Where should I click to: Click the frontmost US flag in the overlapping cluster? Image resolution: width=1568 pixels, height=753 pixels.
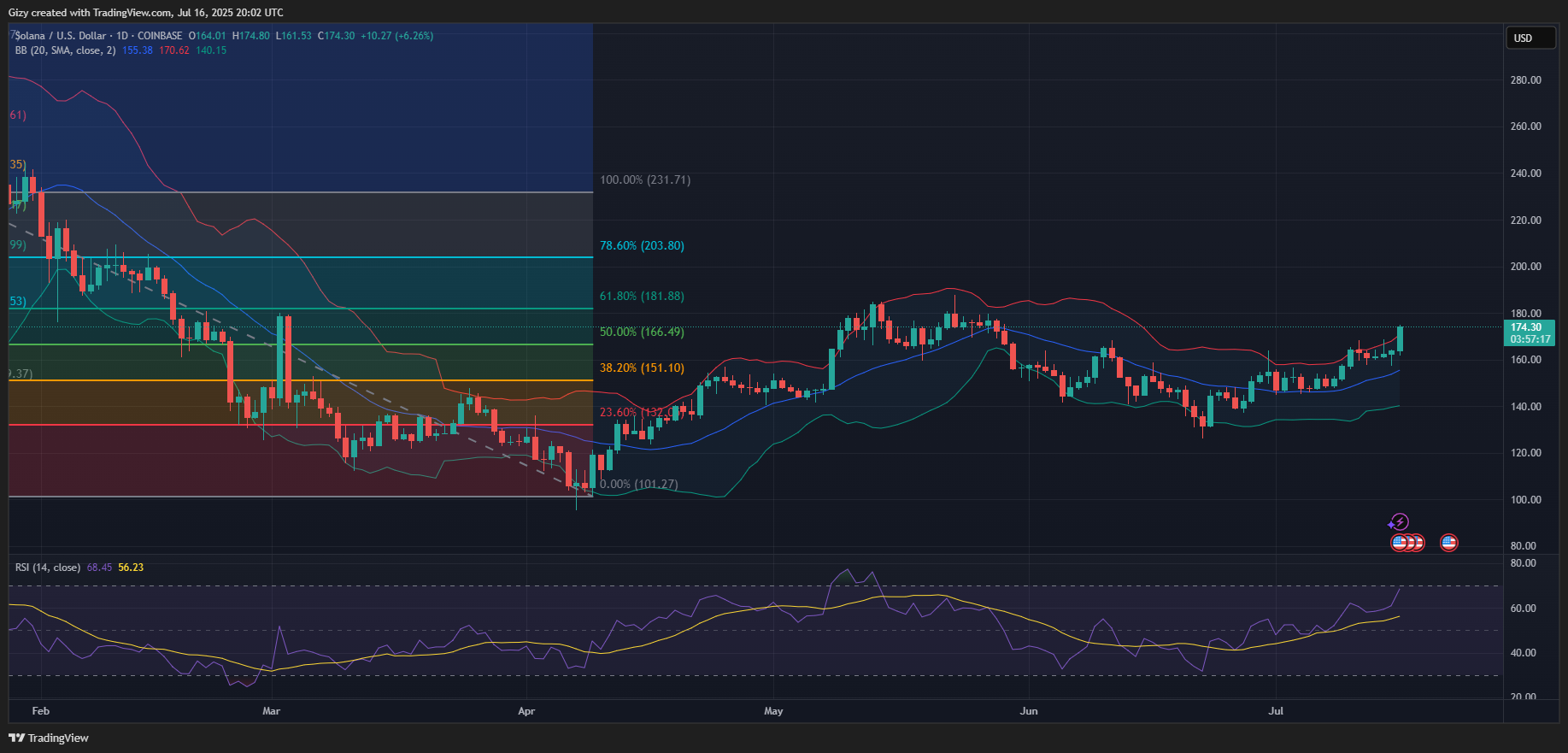[x=1399, y=542]
